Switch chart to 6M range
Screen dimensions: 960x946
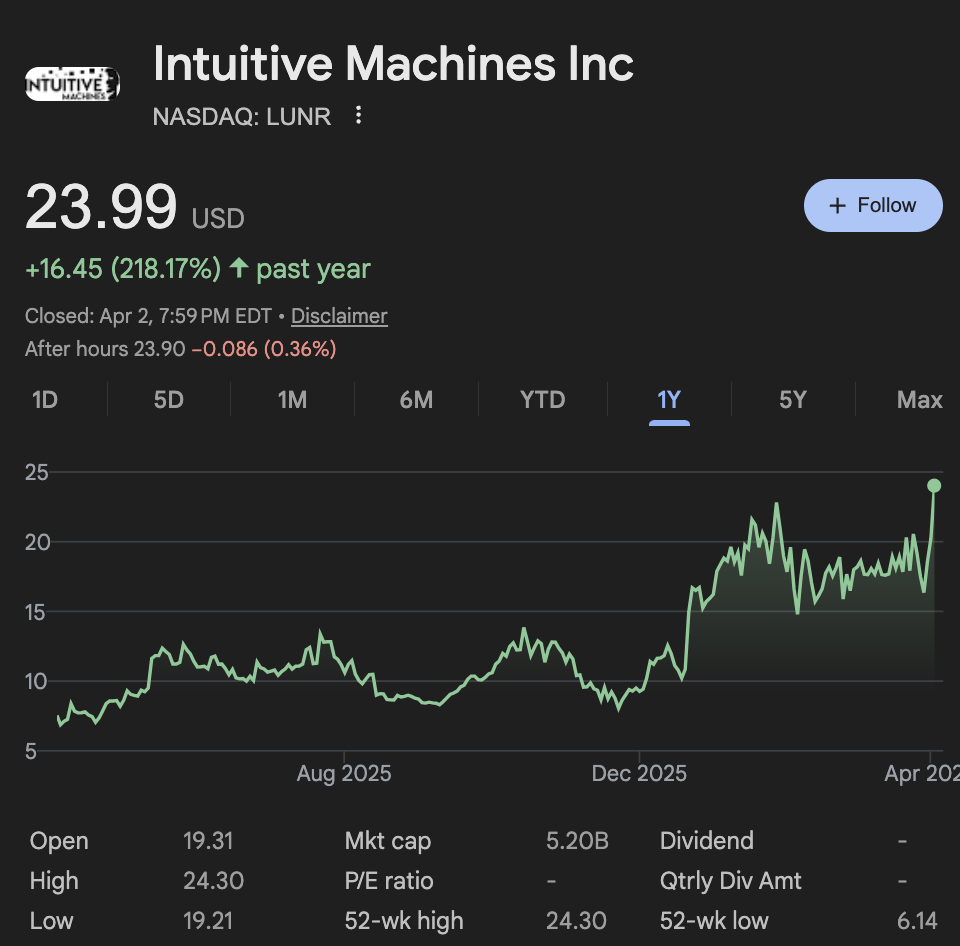point(416,400)
